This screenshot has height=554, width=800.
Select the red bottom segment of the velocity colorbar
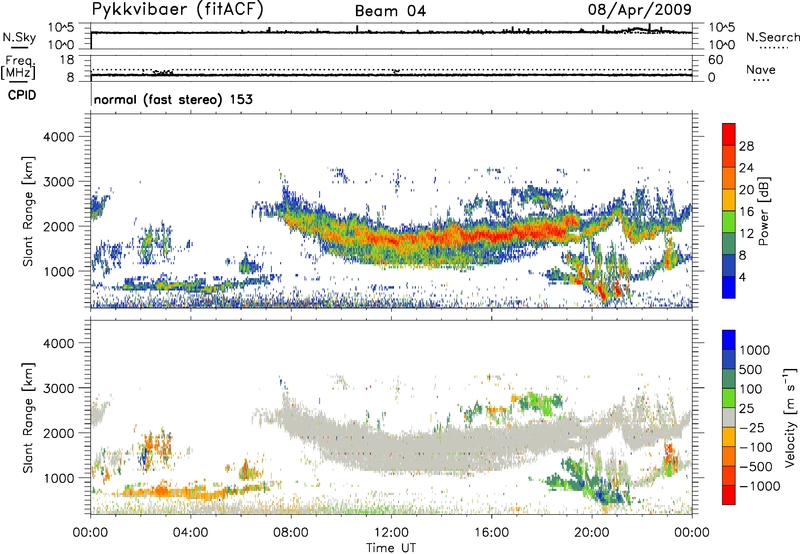(729, 495)
